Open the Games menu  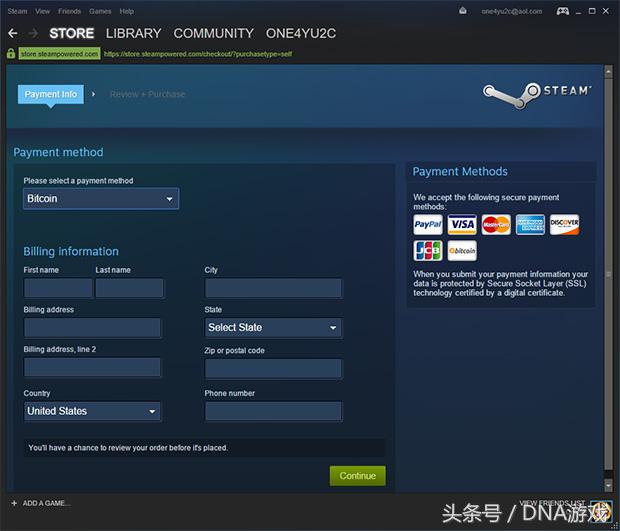point(100,11)
